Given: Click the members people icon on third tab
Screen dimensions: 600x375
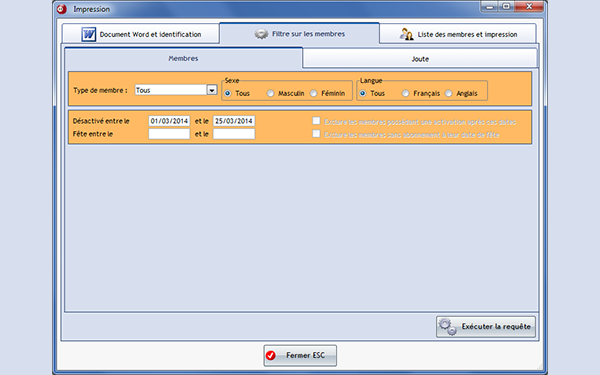Looking at the screenshot, I should point(406,34).
